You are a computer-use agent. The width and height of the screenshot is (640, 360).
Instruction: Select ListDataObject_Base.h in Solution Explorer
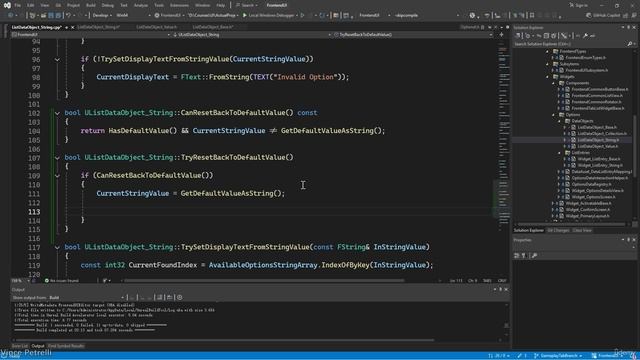597,127
